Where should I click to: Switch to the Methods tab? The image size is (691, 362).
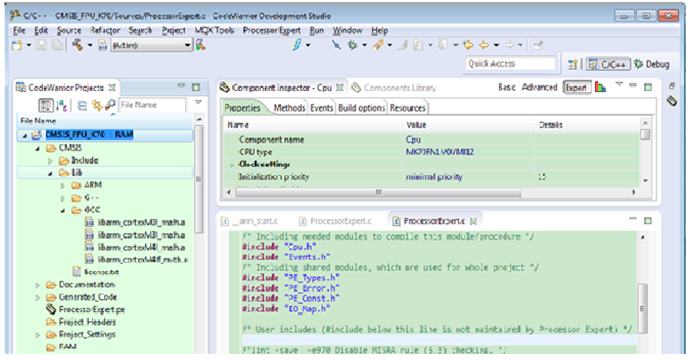(289, 108)
